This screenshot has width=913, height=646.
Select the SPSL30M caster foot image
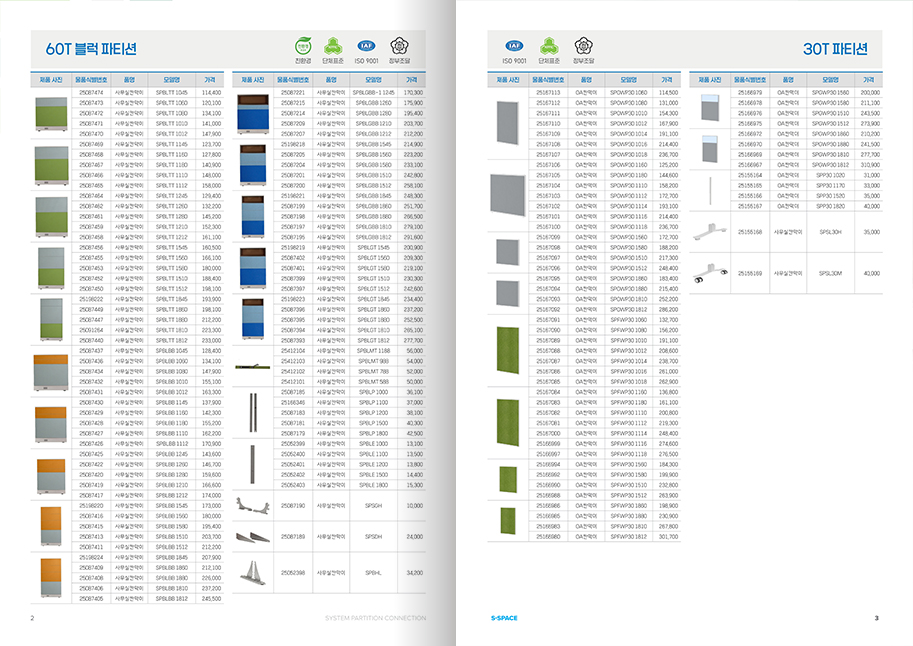tap(709, 272)
